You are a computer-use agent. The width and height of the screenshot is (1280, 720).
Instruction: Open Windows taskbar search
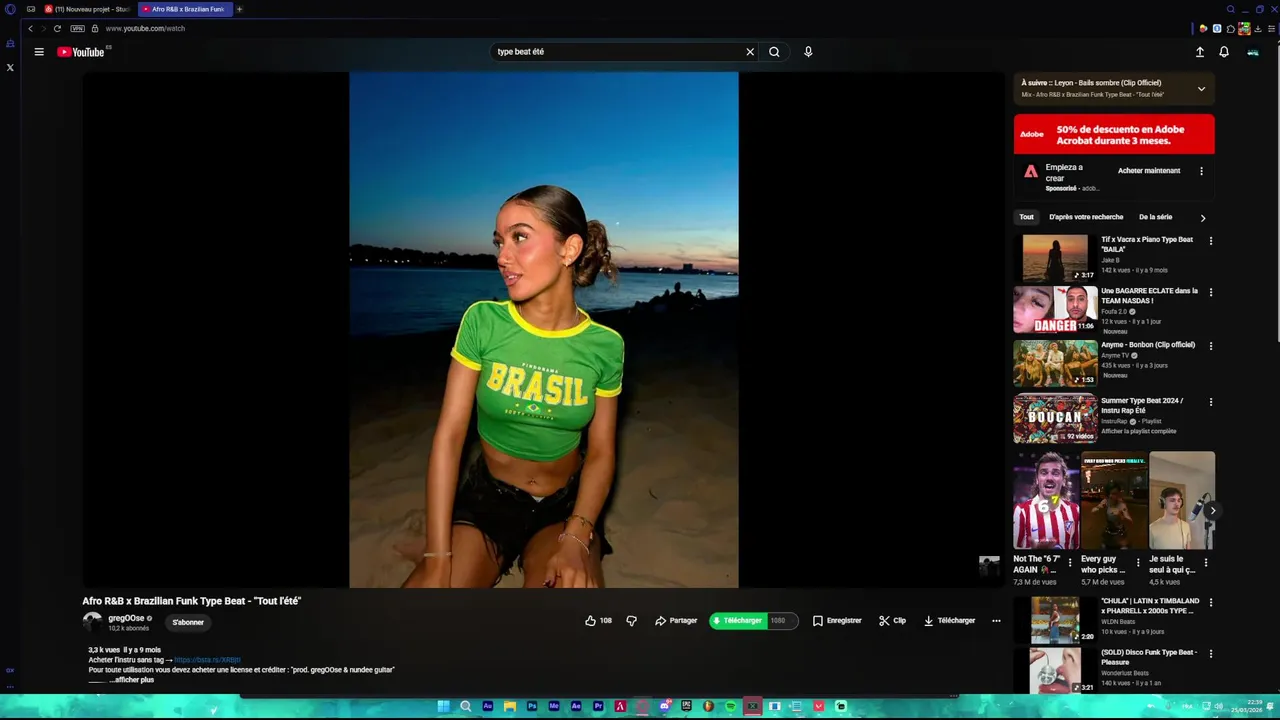coord(465,706)
